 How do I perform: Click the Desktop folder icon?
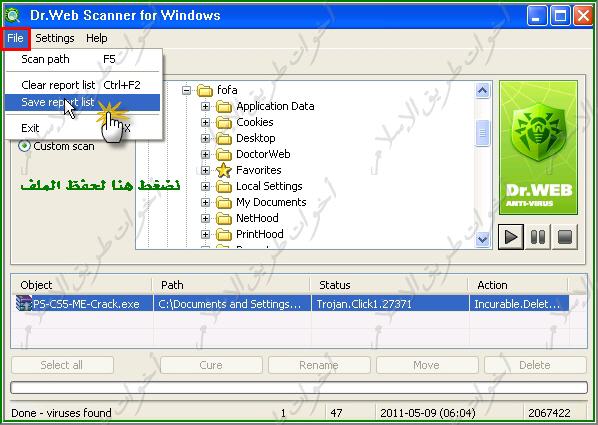224,138
